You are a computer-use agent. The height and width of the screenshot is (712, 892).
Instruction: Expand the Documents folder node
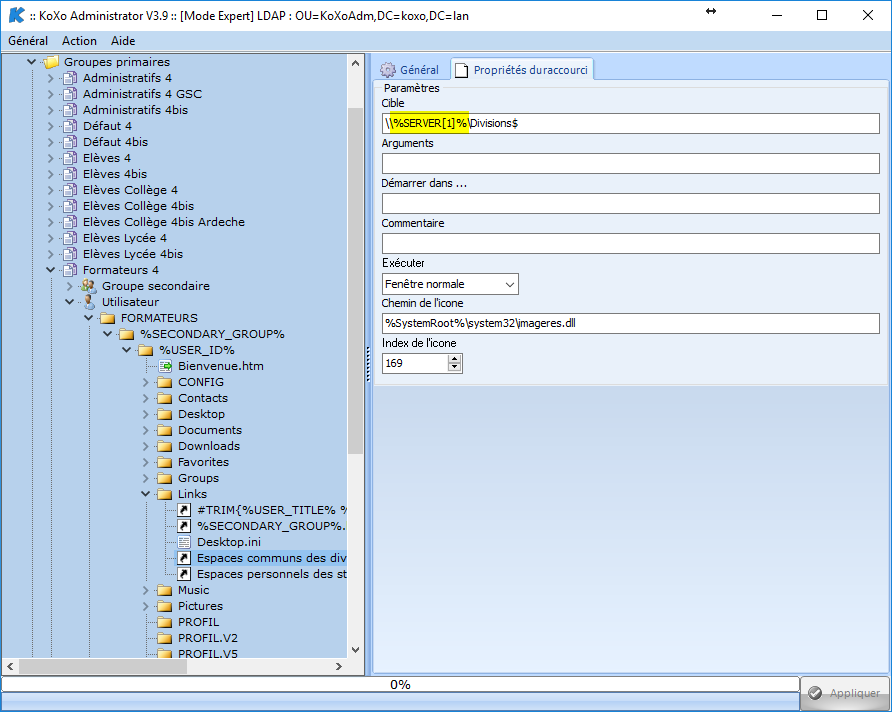click(146, 430)
